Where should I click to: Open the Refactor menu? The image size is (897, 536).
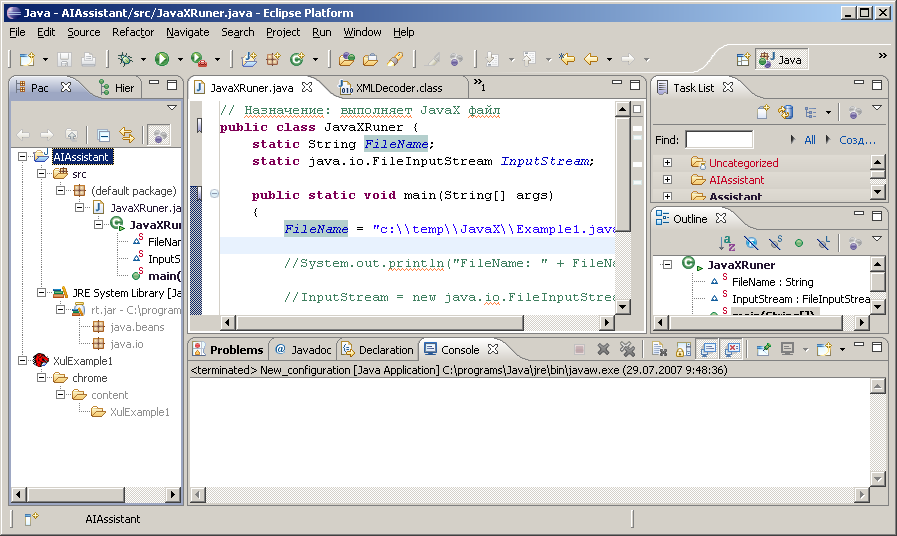[x=133, y=32]
